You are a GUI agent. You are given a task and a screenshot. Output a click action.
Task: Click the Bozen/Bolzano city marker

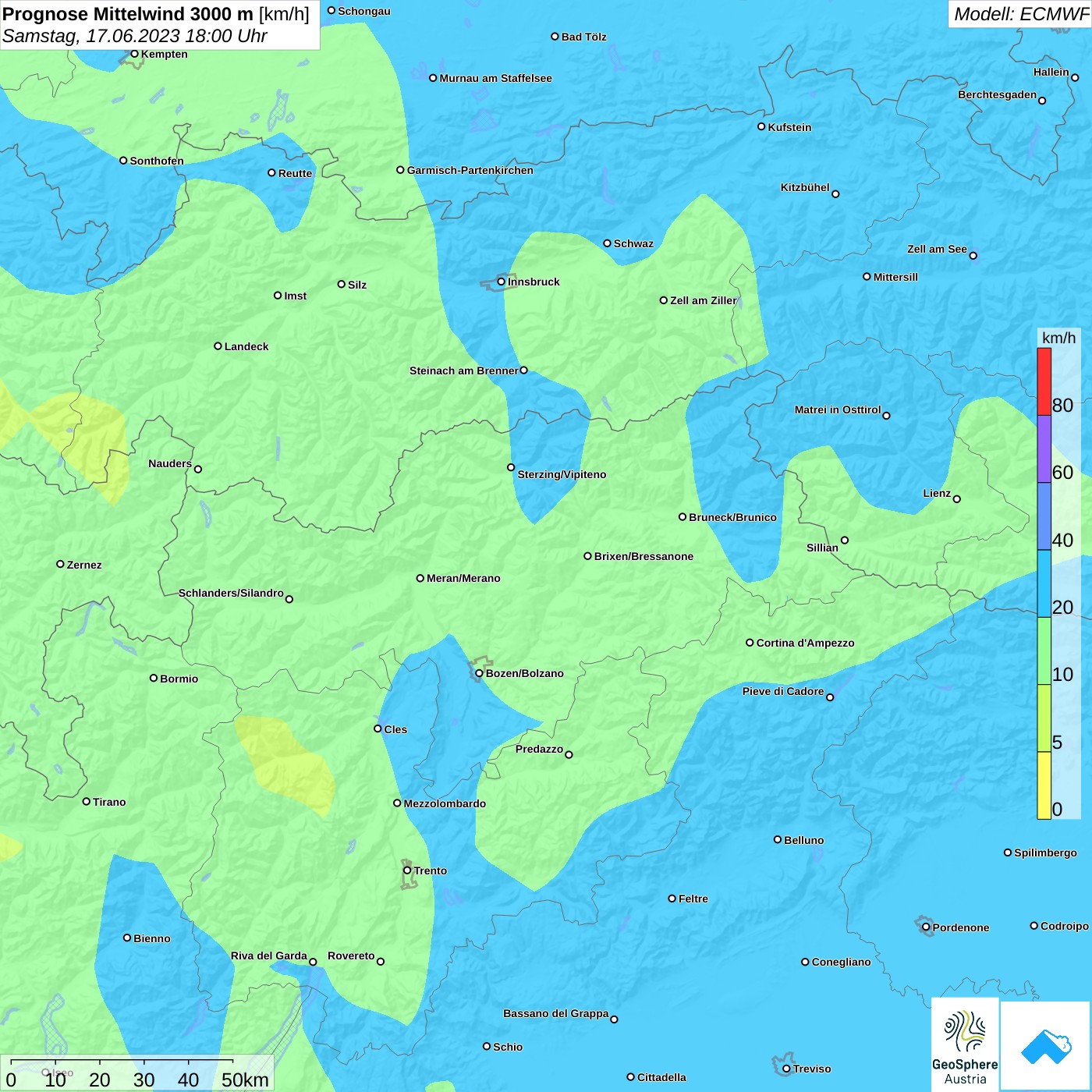coord(479,673)
